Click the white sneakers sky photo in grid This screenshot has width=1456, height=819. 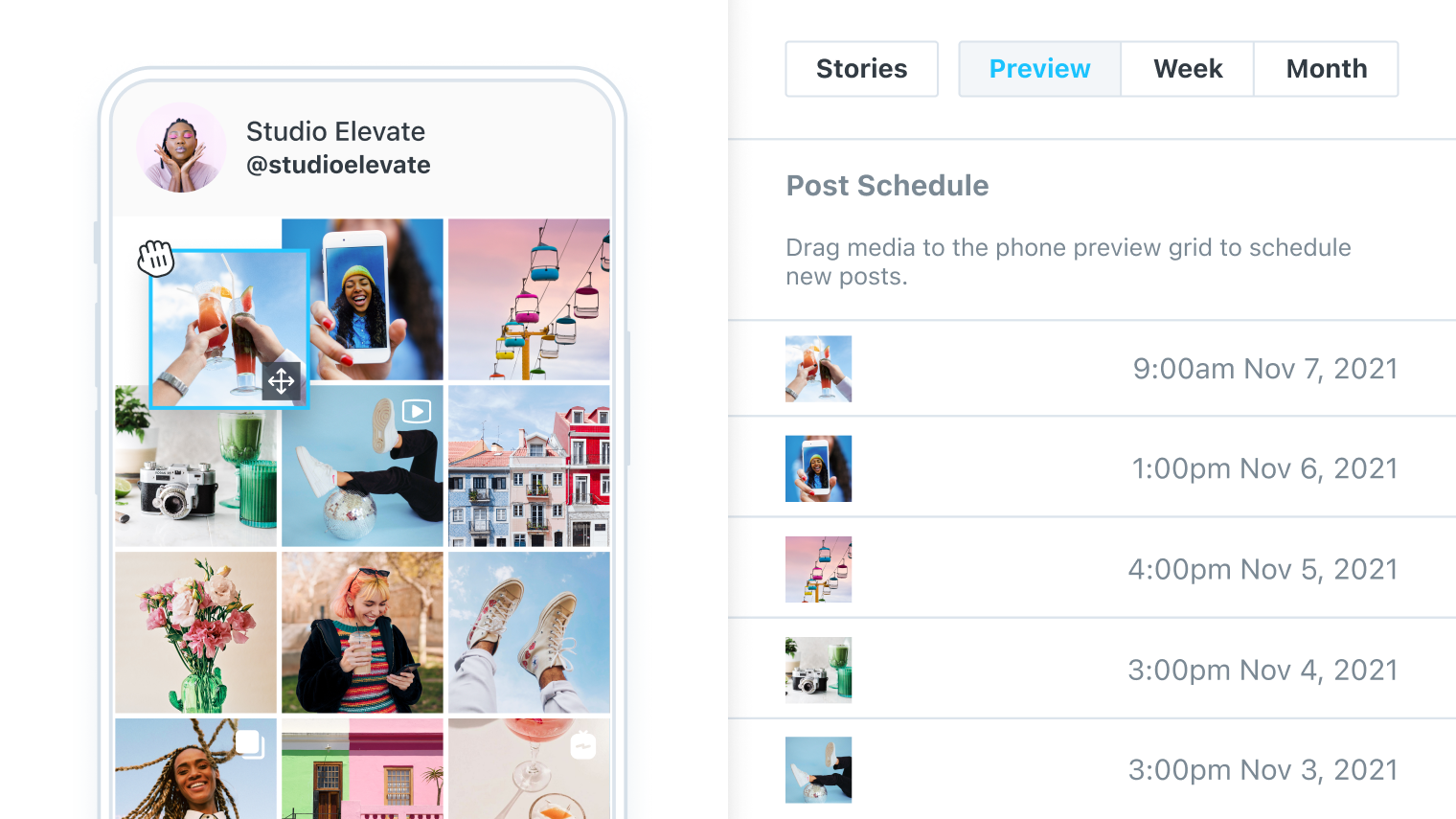[x=529, y=632]
